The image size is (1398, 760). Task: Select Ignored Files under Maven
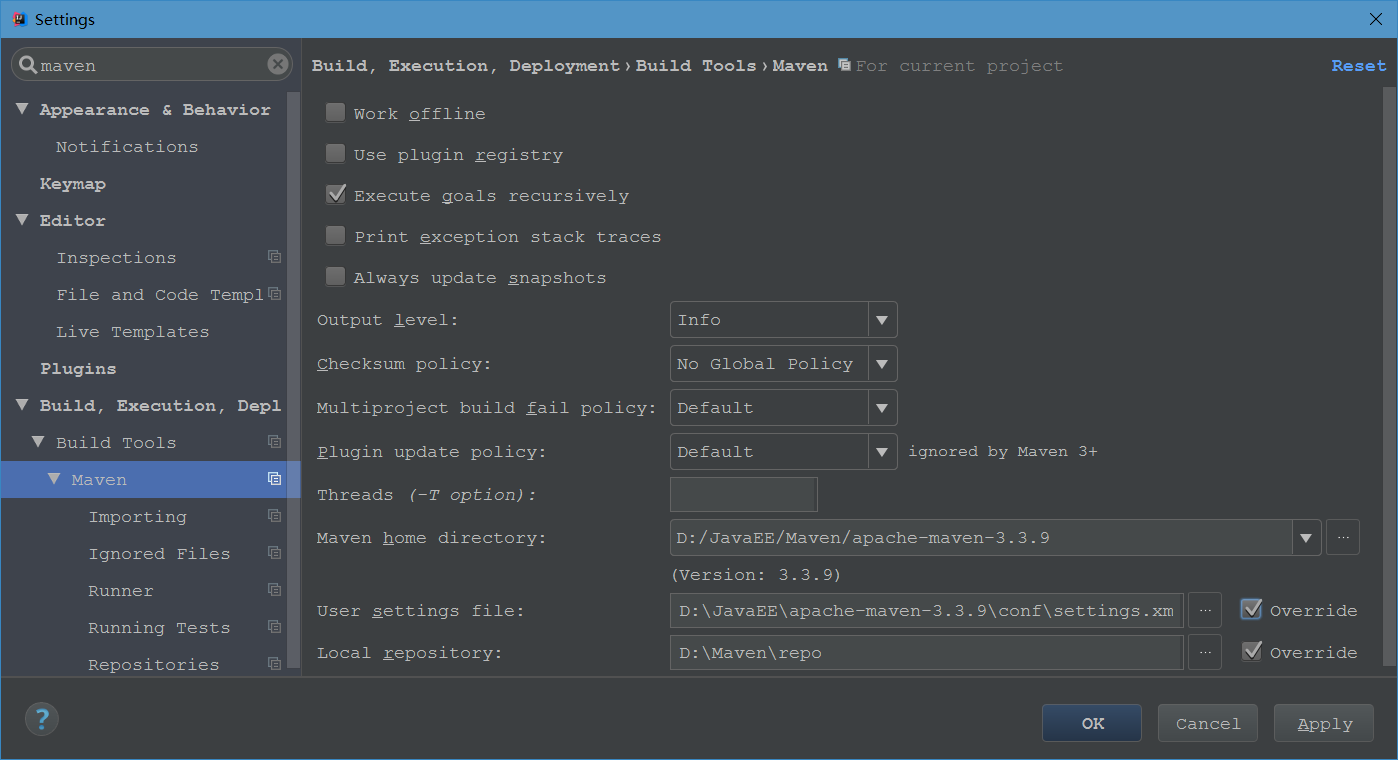[x=159, y=554]
